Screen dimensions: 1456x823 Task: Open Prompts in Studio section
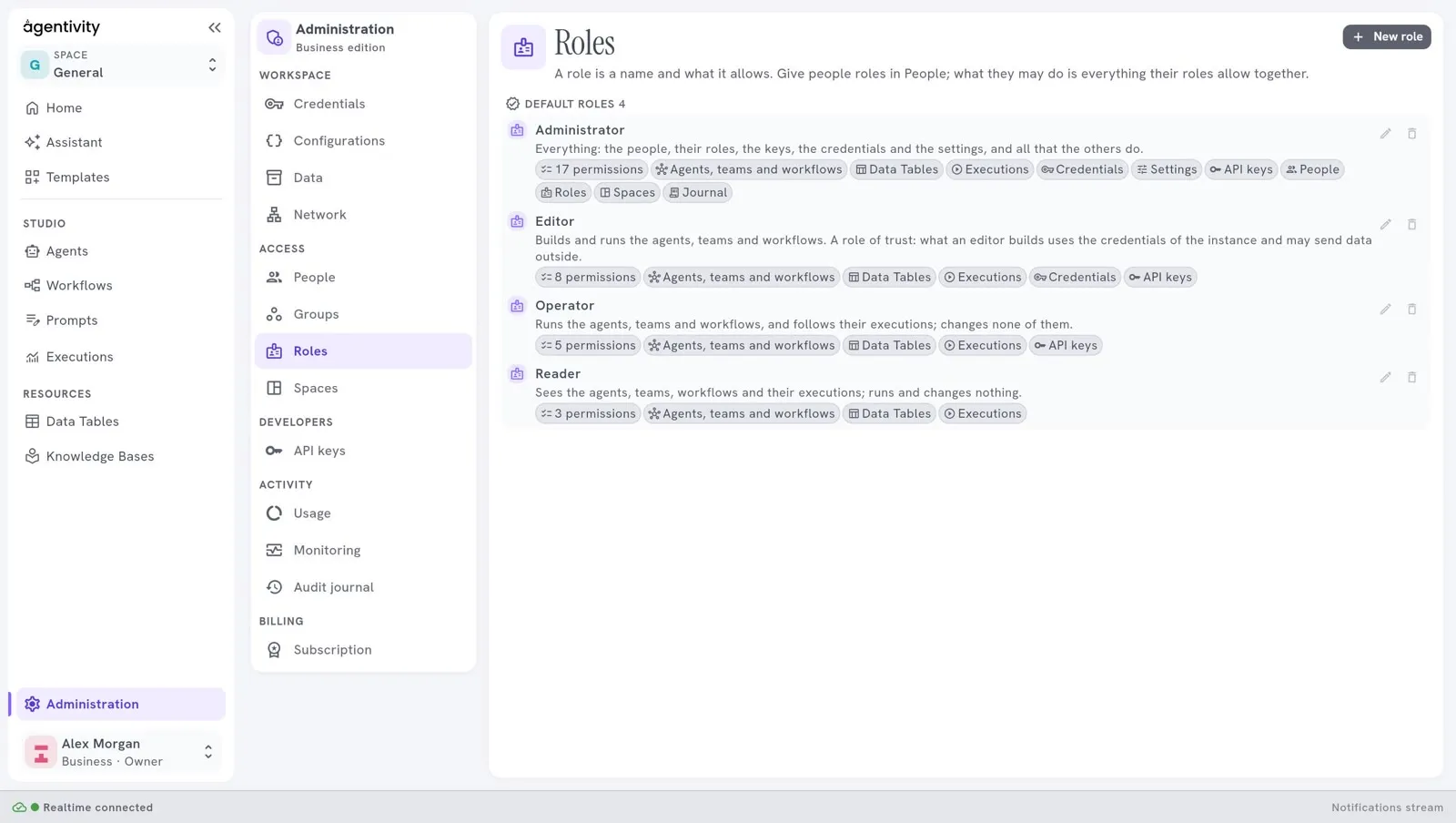pyautogui.click(x=121, y=320)
